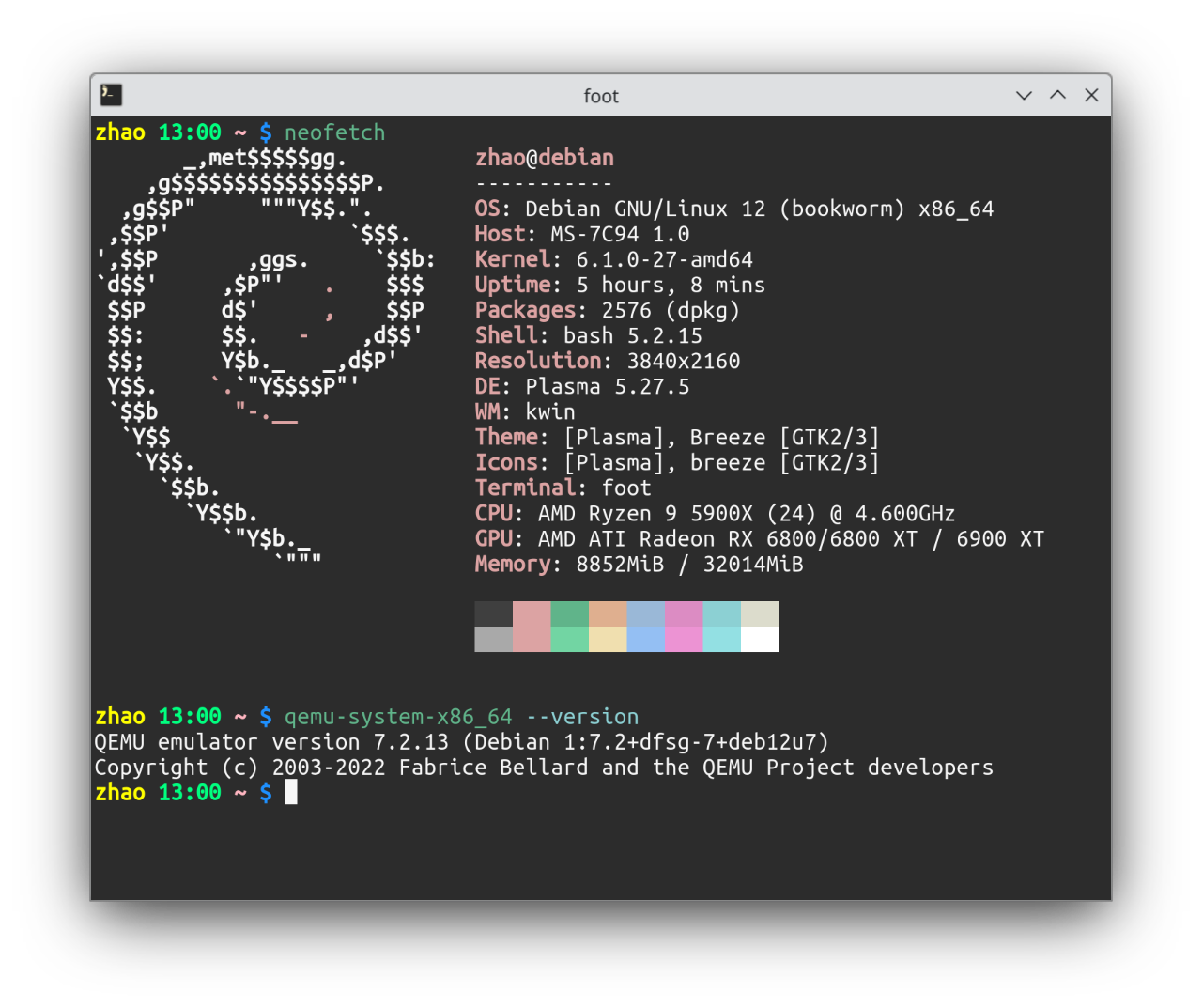Screen dimensions: 1203x1008
Task: Click the green dollar prompt symbol
Action: pyautogui.click(x=265, y=132)
